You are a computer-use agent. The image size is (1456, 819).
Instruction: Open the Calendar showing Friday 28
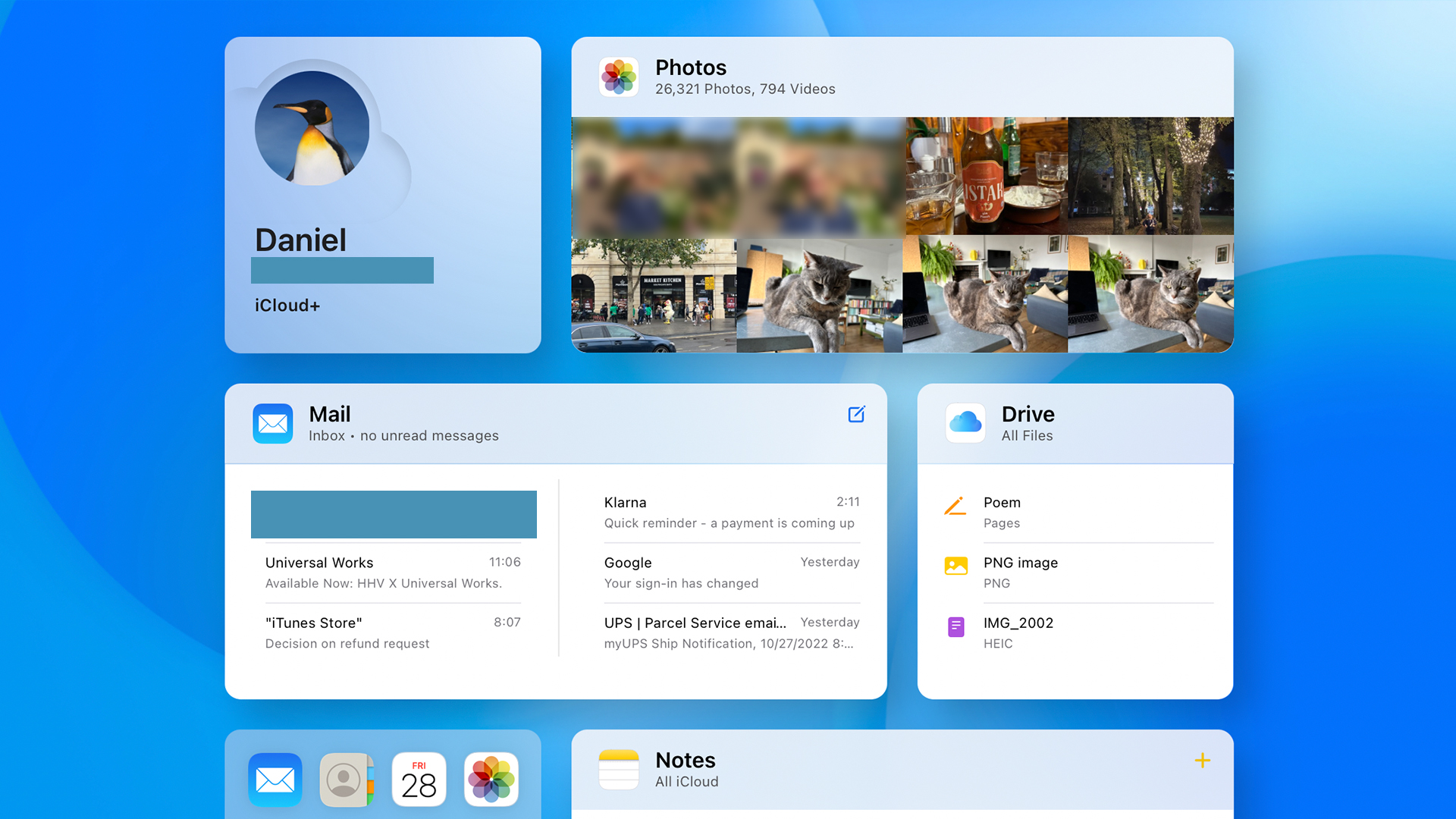coord(419,780)
